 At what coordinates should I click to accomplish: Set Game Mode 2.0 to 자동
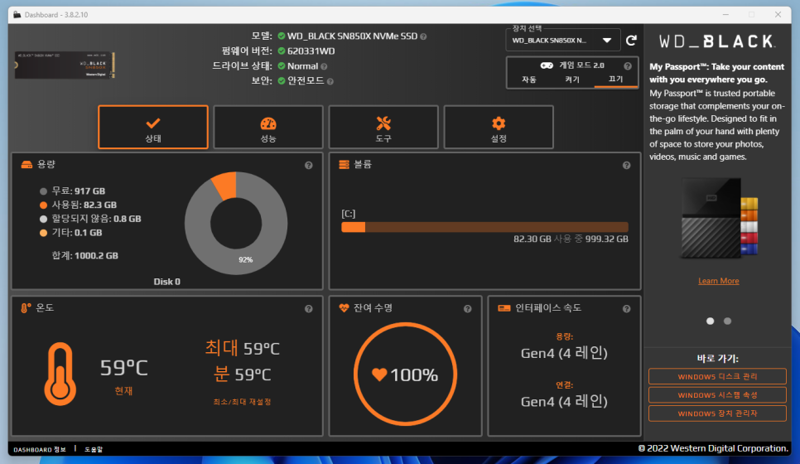pyautogui.click(x=529, y=80)
